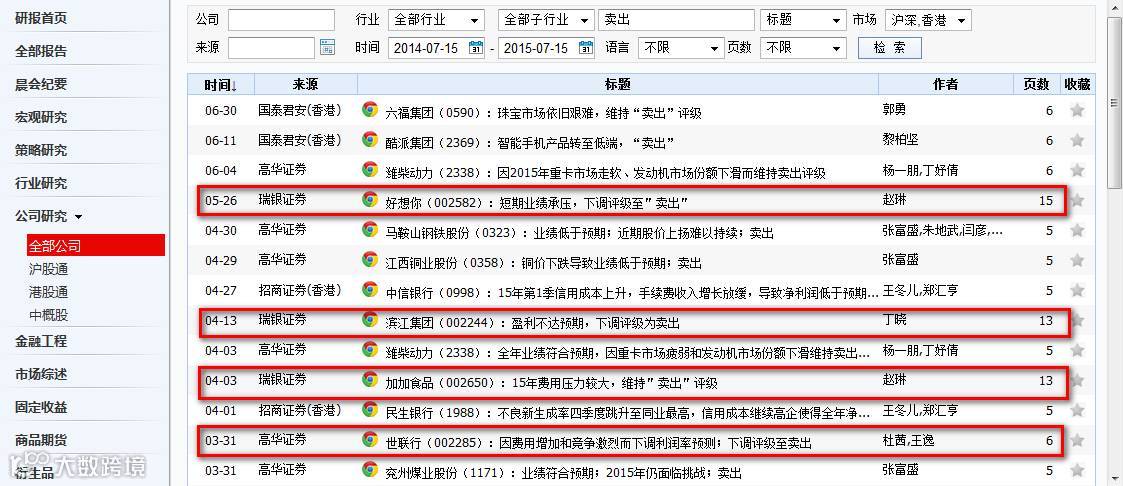Star the 兖州煤业股份 (1171) report

[1076, 471]
